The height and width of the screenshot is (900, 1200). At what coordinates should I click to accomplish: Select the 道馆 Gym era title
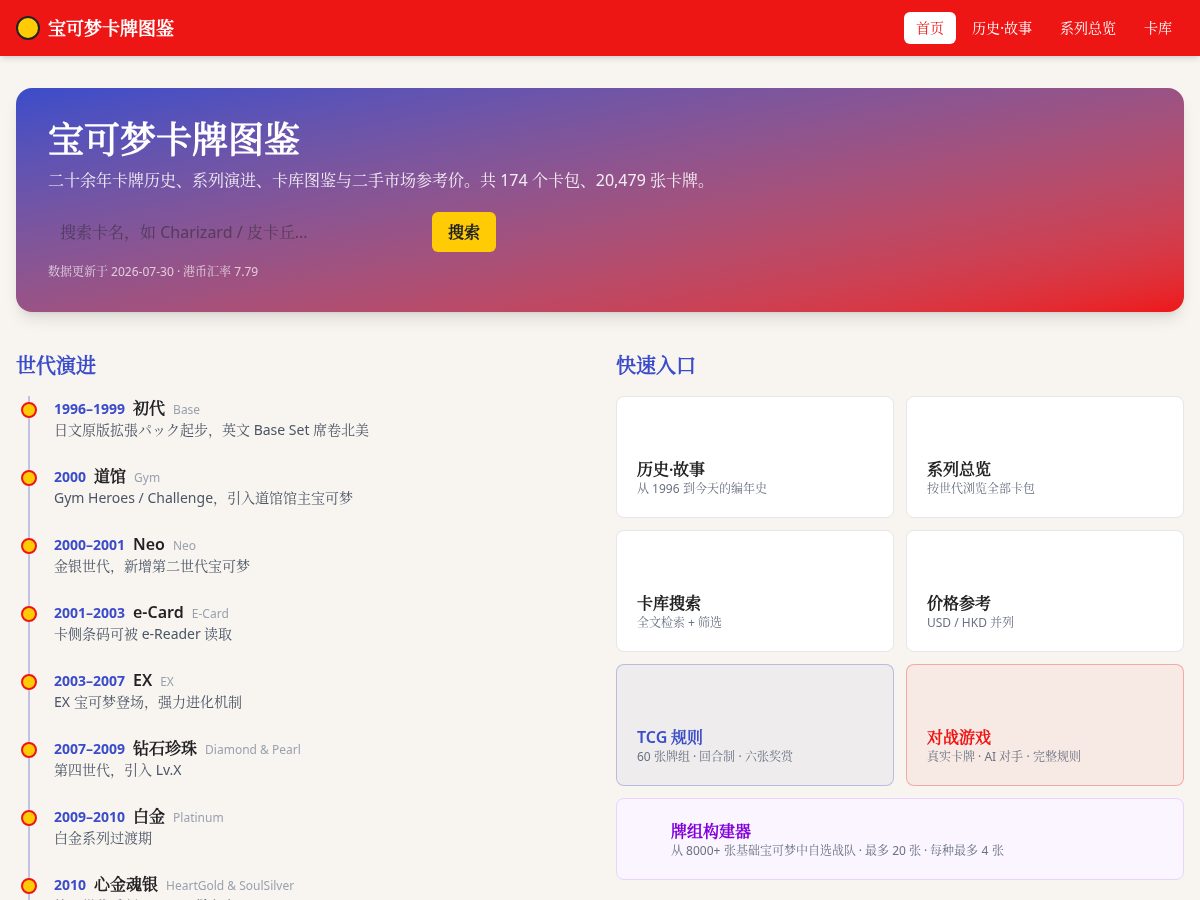tap(110, 476)
